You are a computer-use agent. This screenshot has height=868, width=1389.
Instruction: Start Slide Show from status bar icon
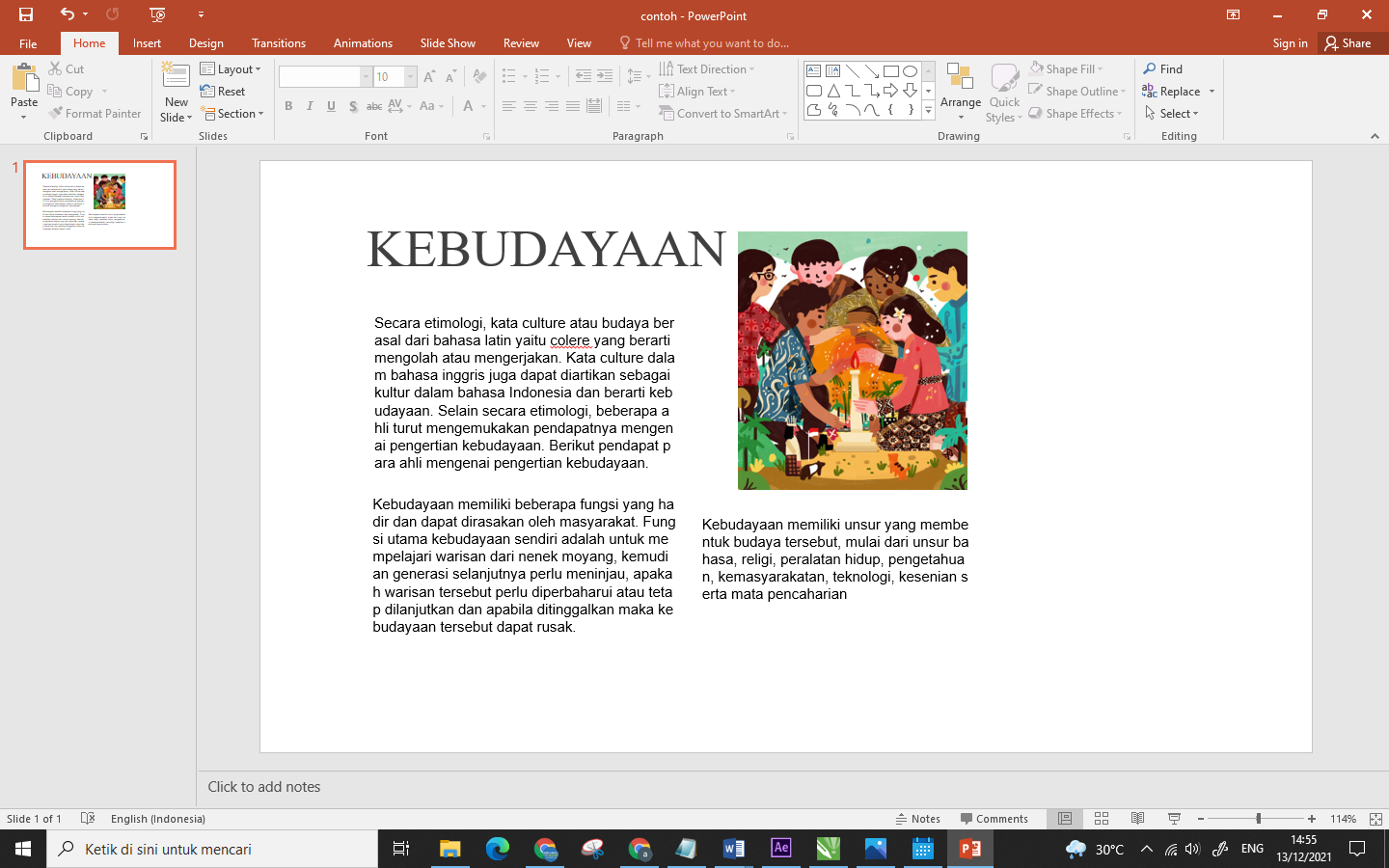coord(1174,819)
